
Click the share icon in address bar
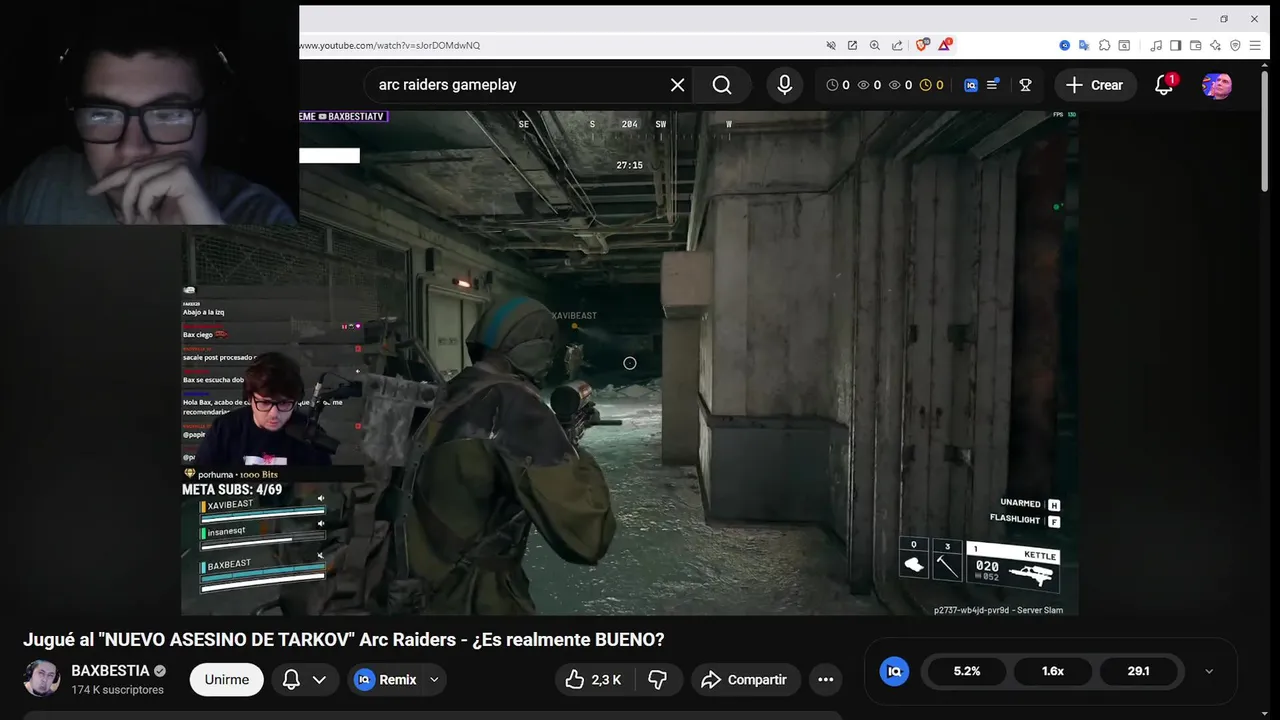(x=896, y=45)
